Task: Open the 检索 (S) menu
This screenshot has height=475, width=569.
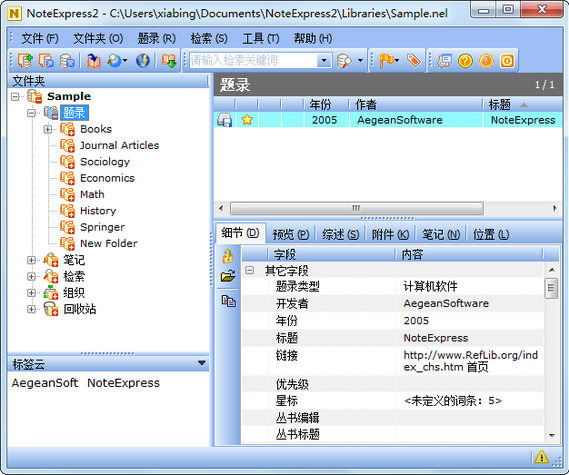Action: click(209, 38)
